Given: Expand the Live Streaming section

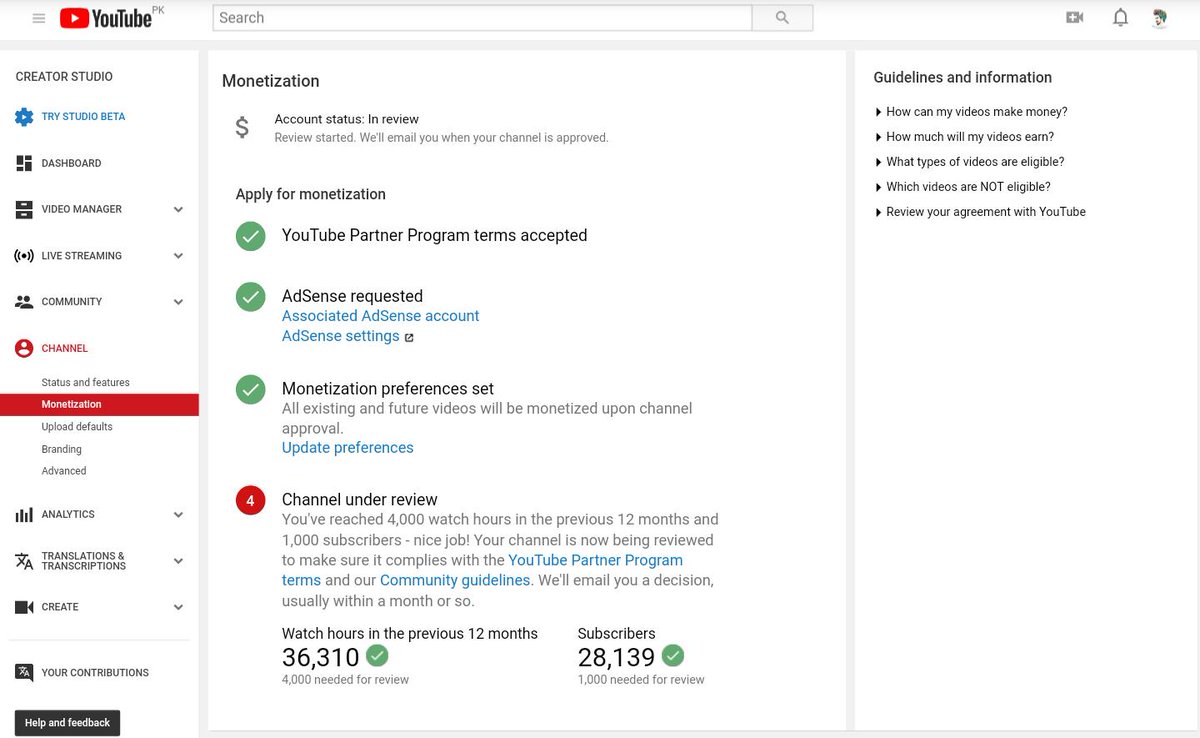Looking at the screenshot, I should point(178,256).
